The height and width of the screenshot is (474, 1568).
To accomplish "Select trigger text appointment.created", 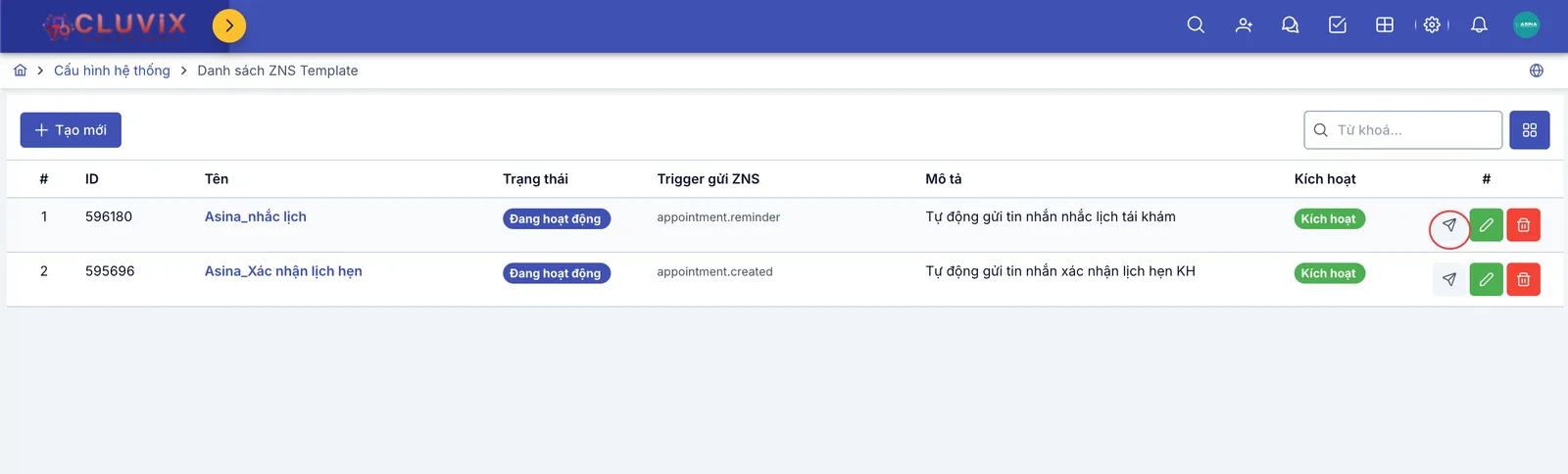I will coord(714,272).
